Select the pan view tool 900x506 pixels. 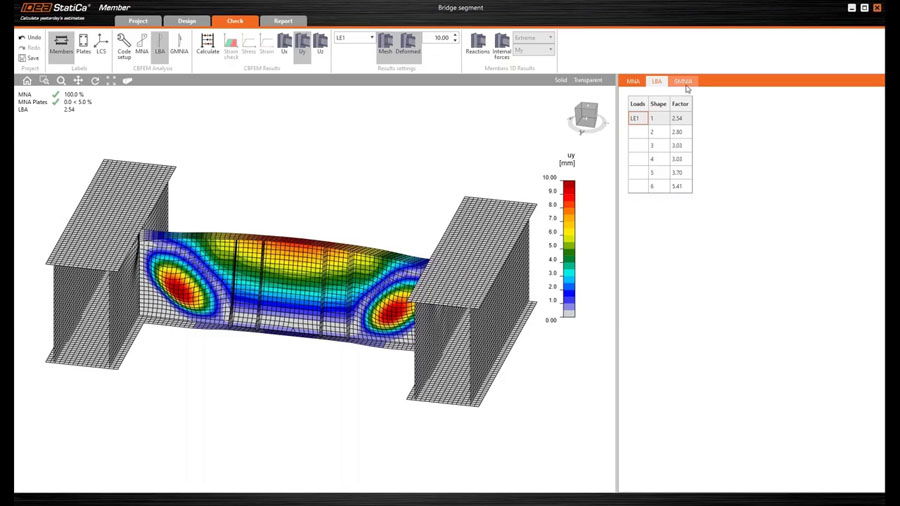pos(78,81)
